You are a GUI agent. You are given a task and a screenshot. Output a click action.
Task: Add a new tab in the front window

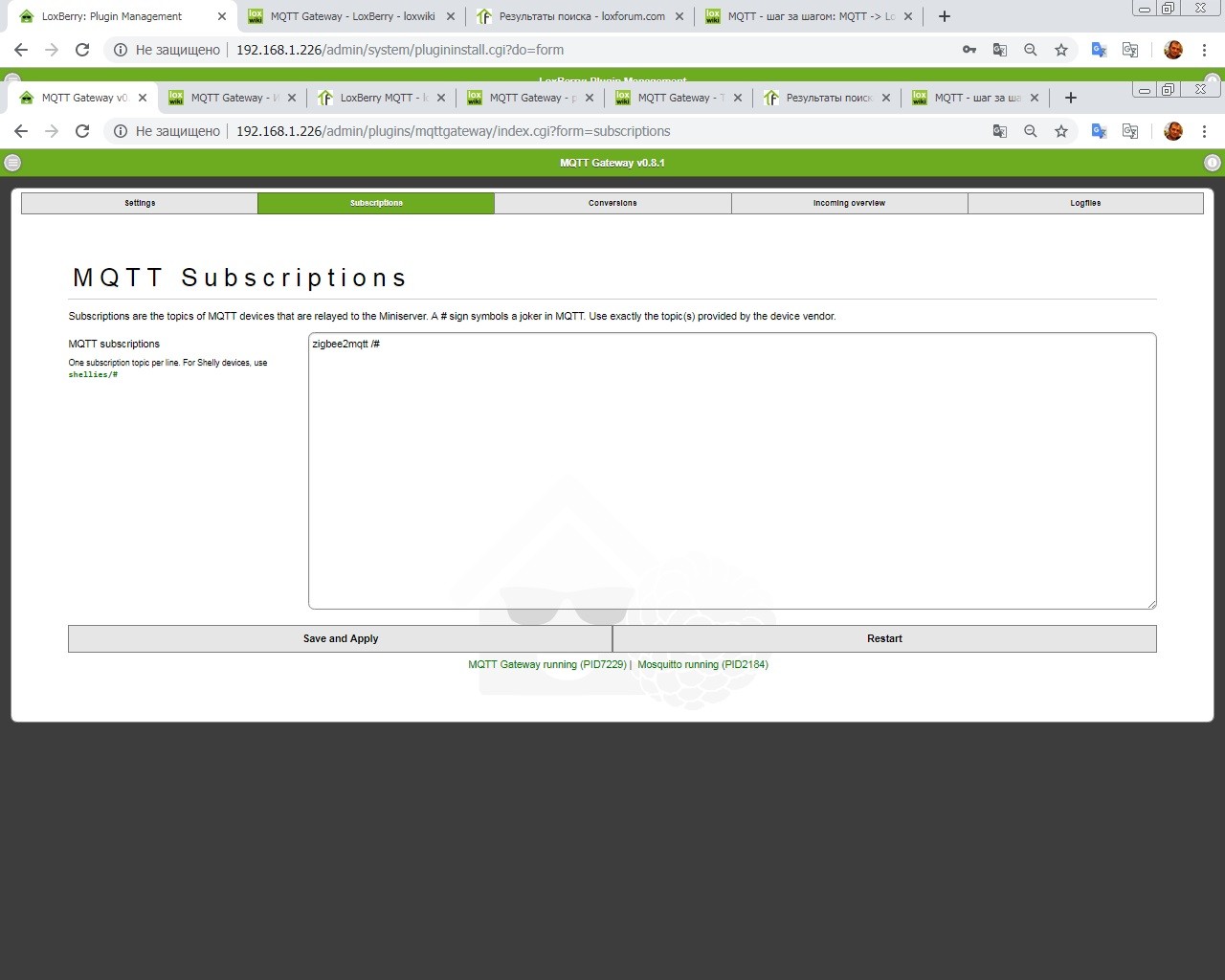click(1071, 98)
